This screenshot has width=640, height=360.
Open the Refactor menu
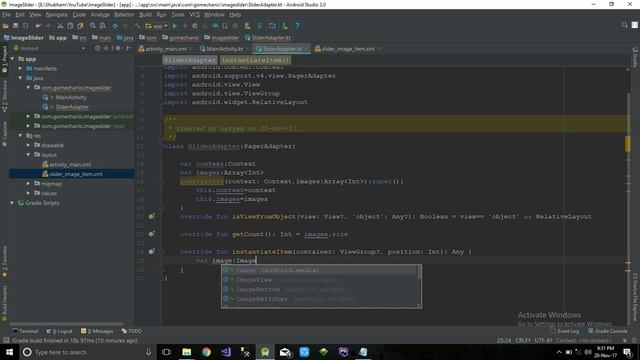(124, 15)
